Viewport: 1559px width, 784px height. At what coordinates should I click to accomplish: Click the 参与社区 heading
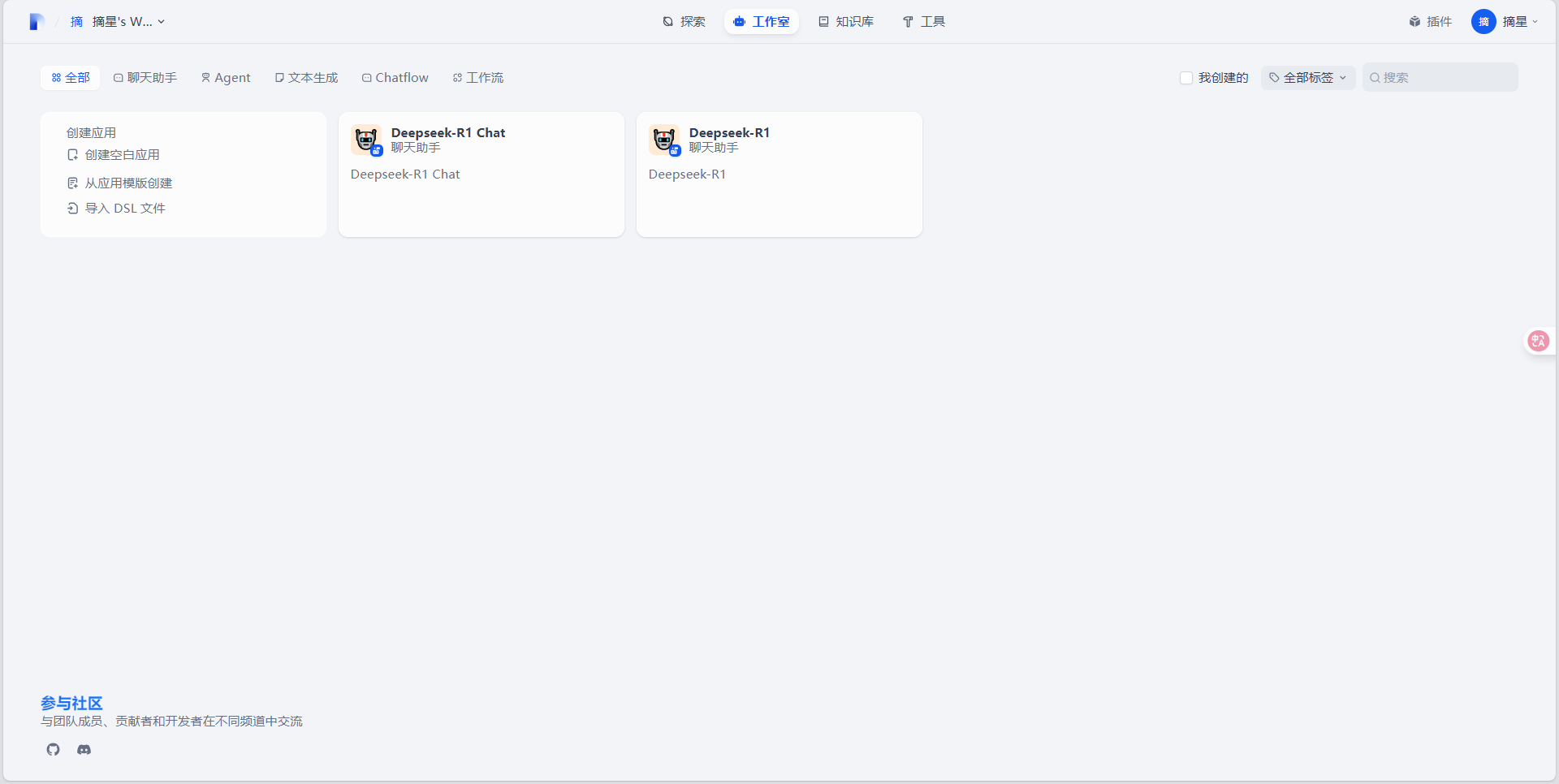[72, 704]
